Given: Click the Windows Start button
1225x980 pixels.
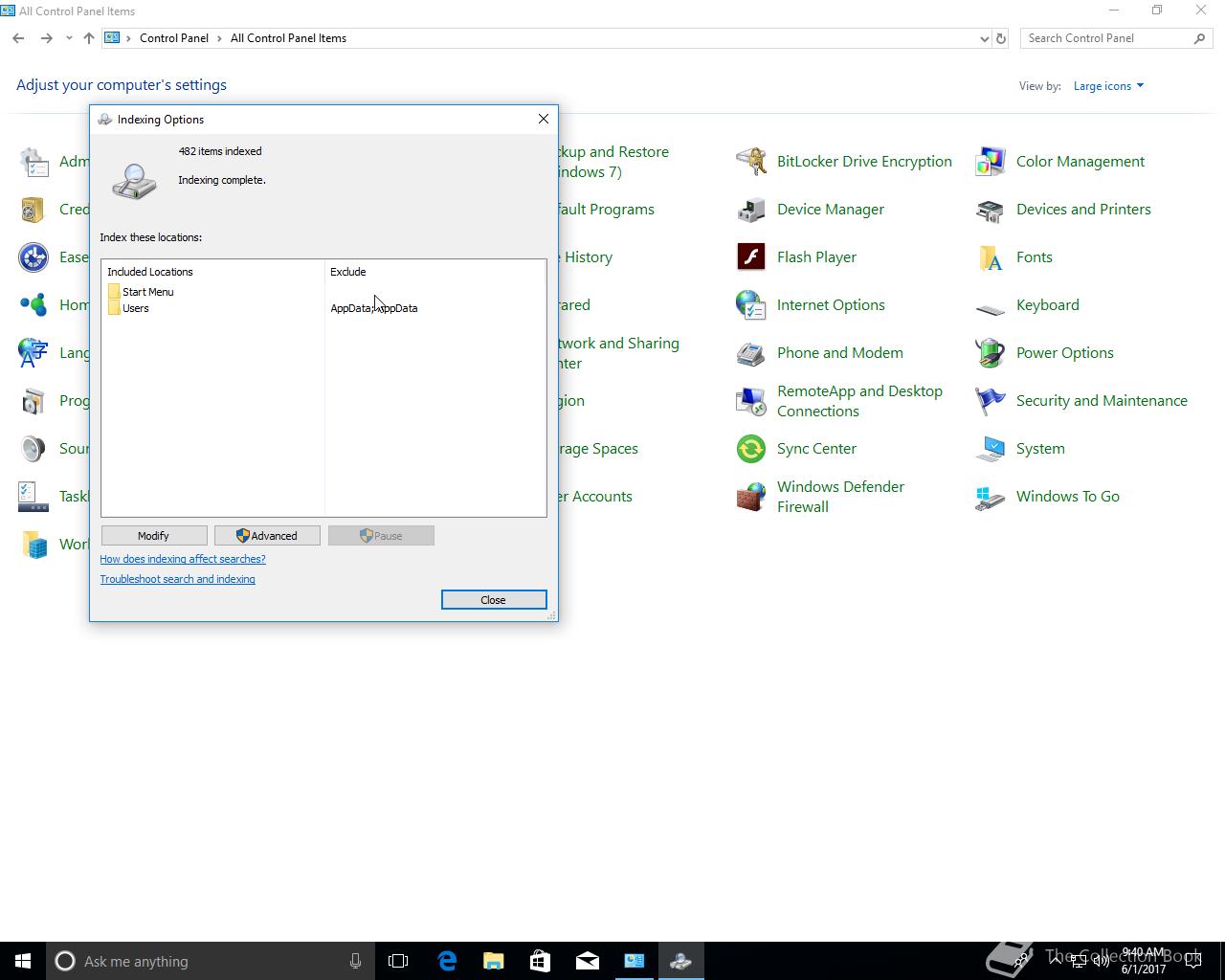Looking at the screenshot, I should click(23, 961).
